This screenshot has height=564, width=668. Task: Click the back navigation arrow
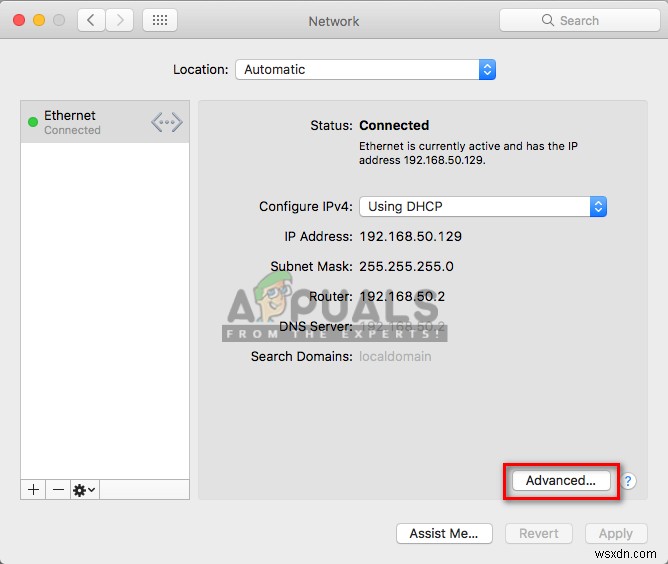coord(91,20)
